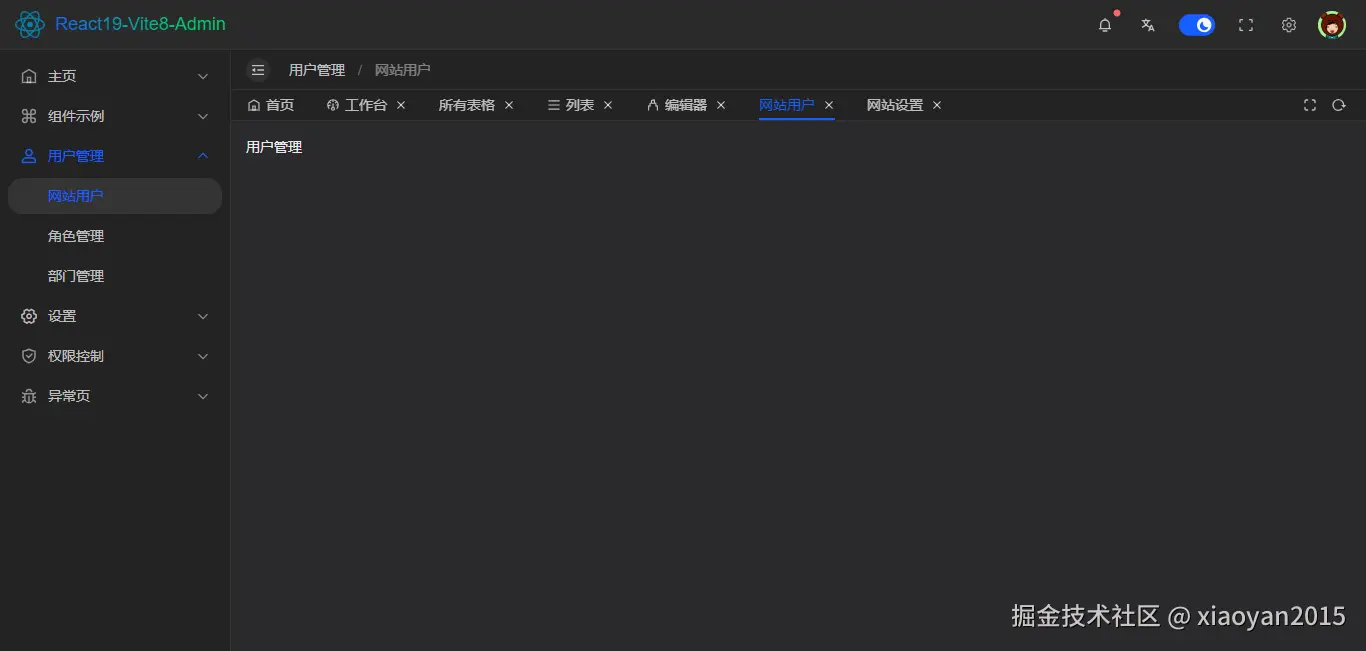Expand the 权限控制 menu chevron

tap(203, 356)
